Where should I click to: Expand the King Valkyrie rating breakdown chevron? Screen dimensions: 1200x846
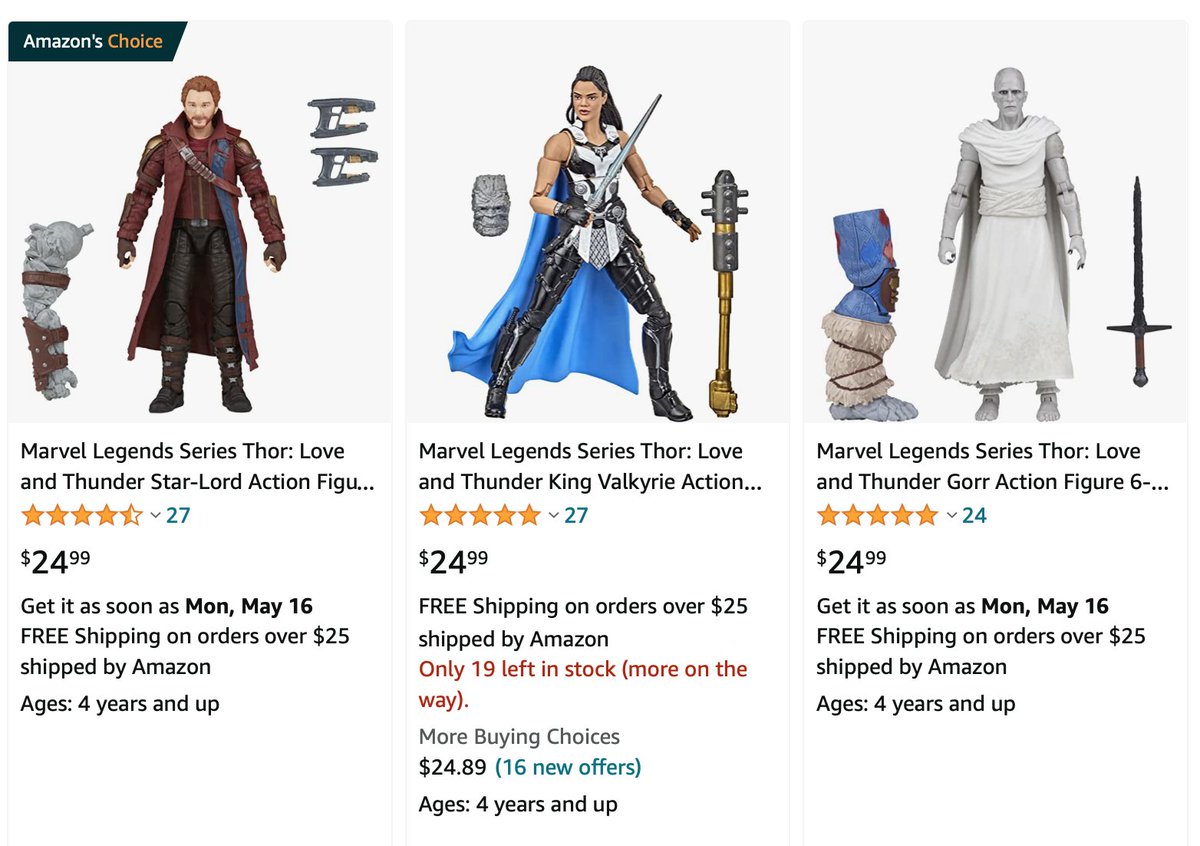(553, 516)
